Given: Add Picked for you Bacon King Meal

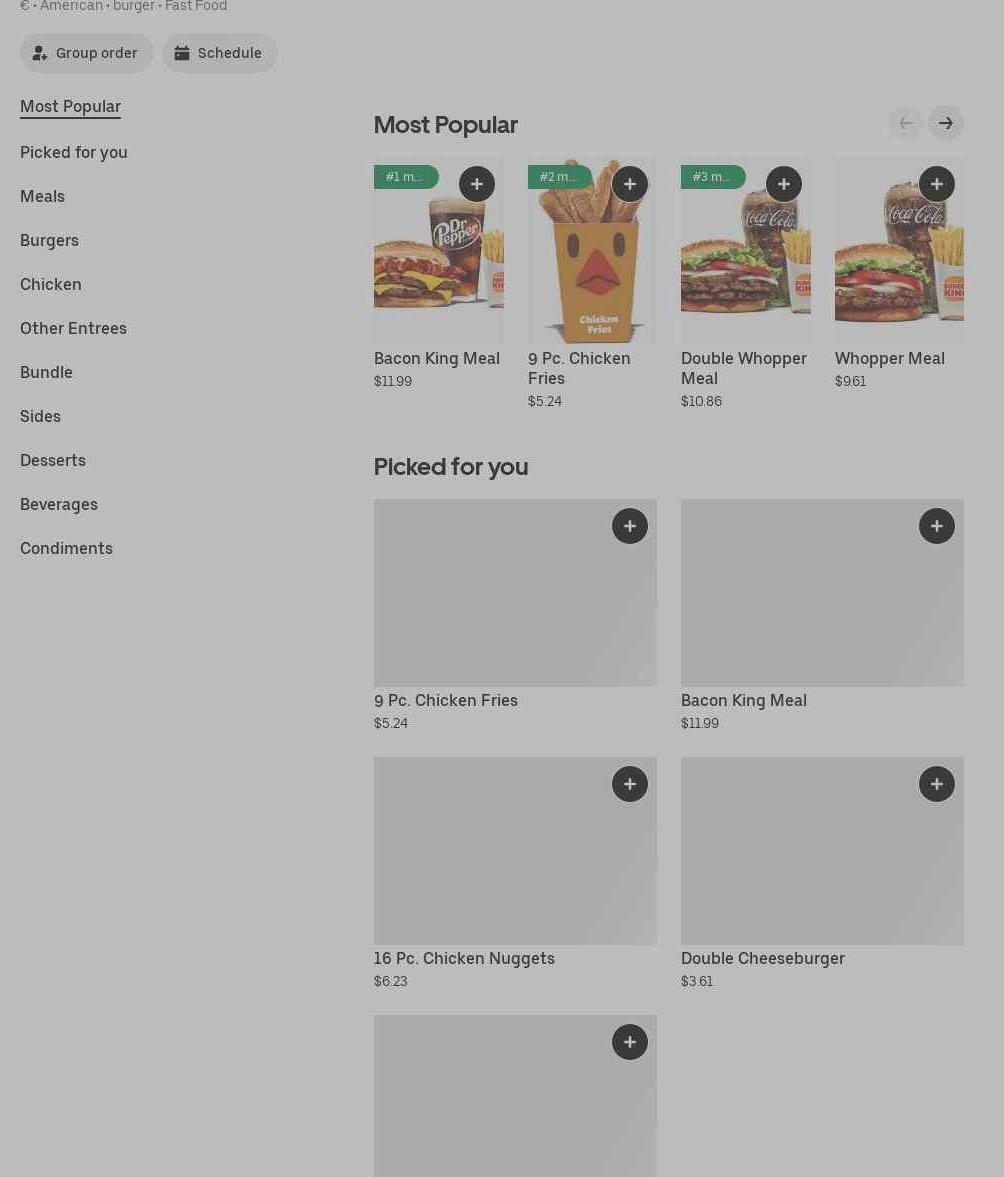Looking at the screenshot, I should tap(937, 526).
